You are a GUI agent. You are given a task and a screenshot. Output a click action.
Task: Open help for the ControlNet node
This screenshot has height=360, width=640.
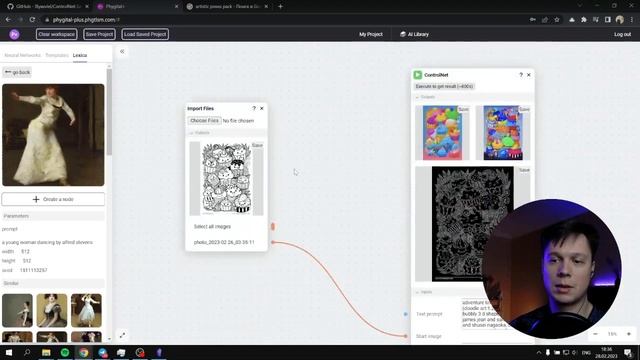click(521, 75)
